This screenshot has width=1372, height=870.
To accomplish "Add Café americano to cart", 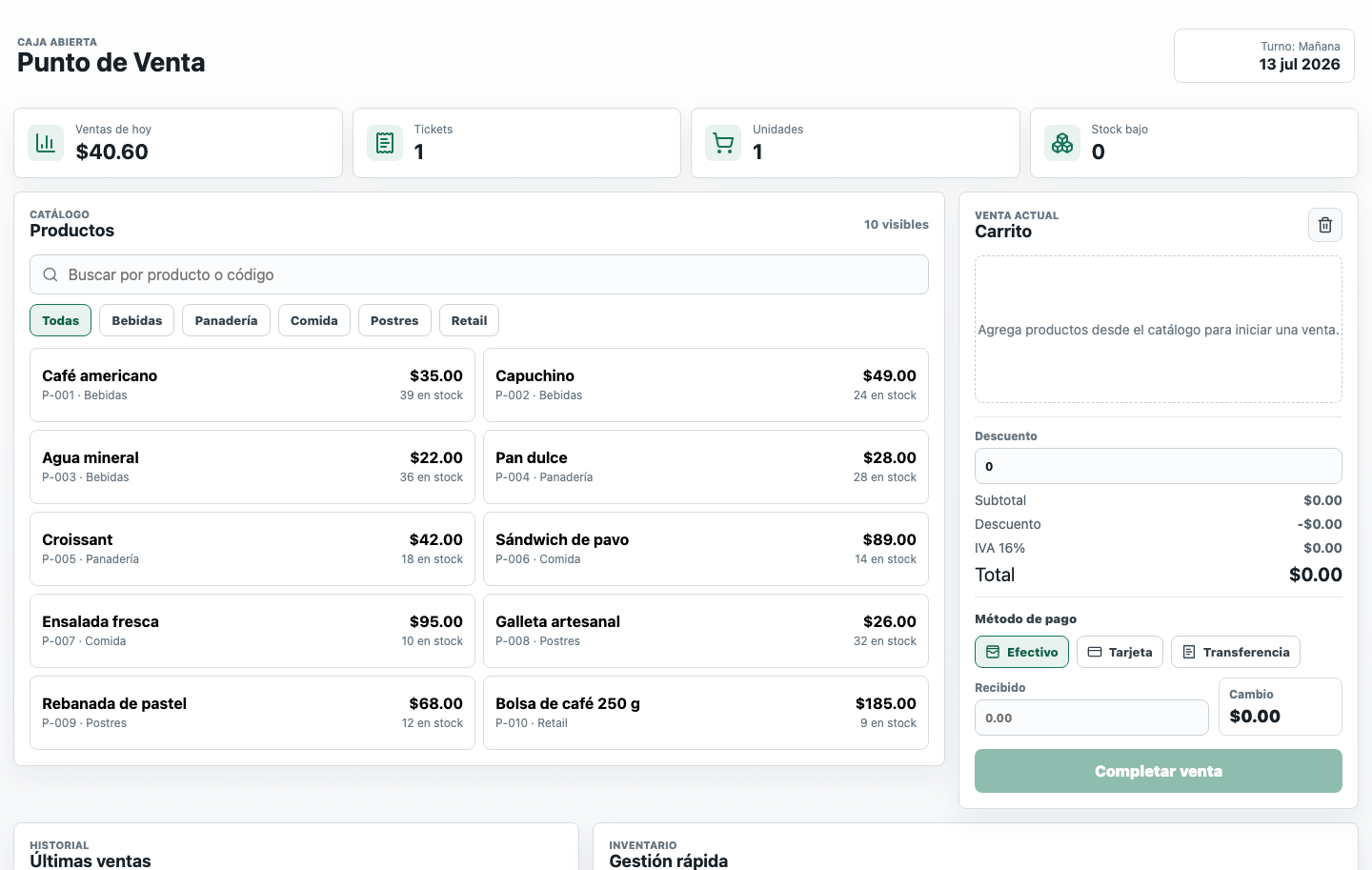I will click(x=252, y=385).
